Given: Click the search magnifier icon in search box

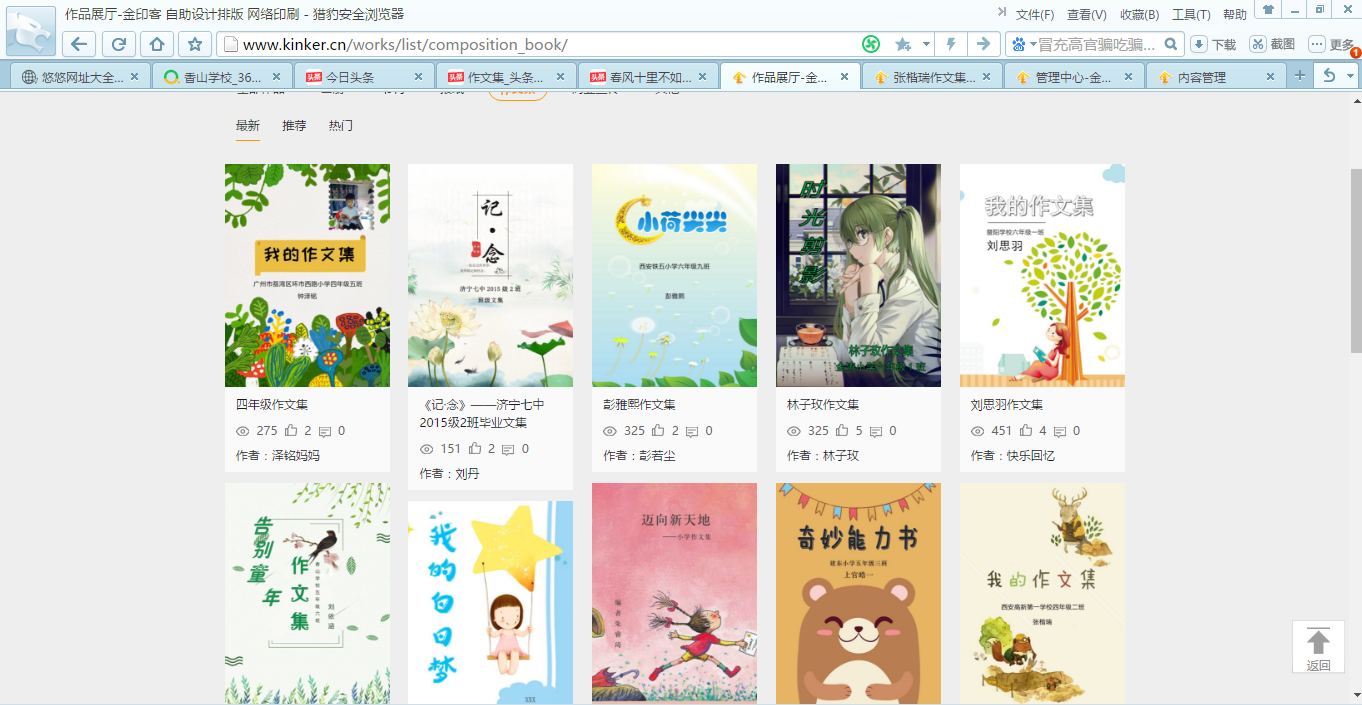Looking at the screenshot, I should point(1172,44).
